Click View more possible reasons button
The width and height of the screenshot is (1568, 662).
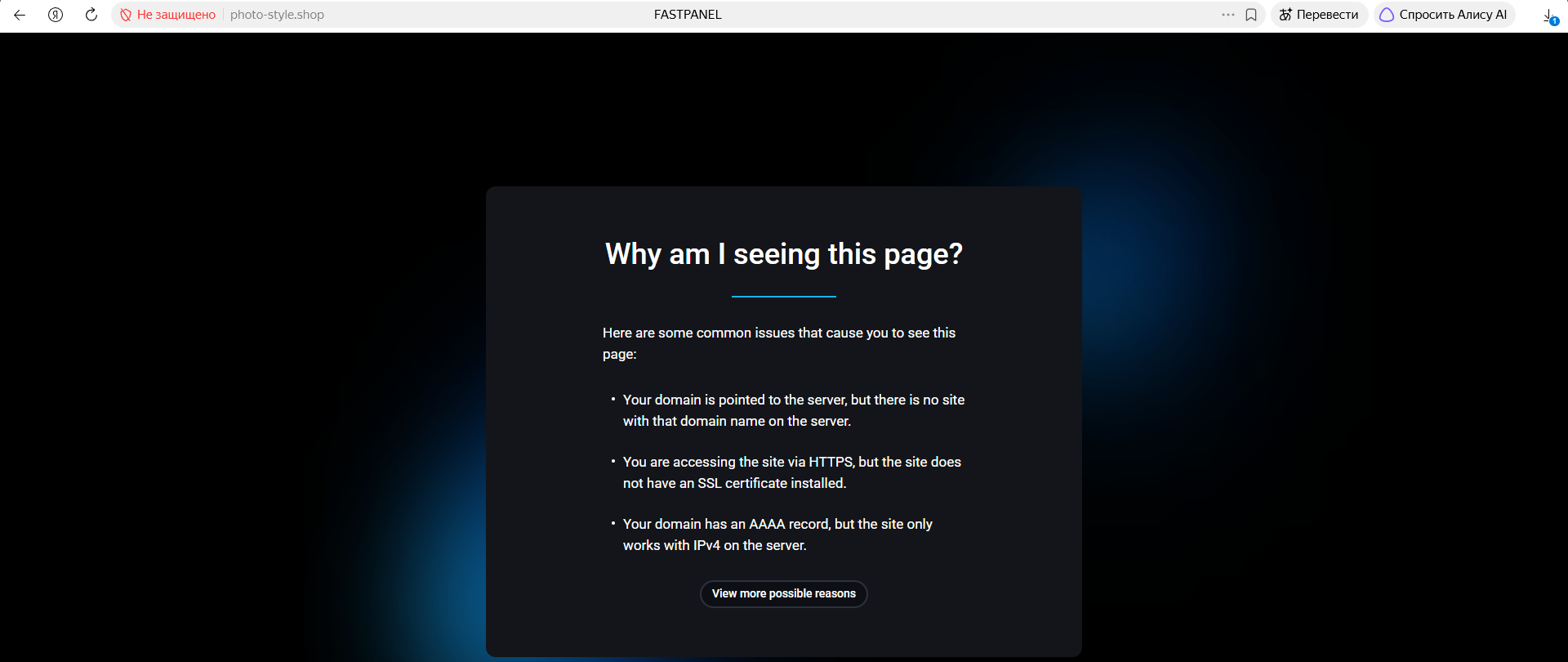(x=784, y=594)
